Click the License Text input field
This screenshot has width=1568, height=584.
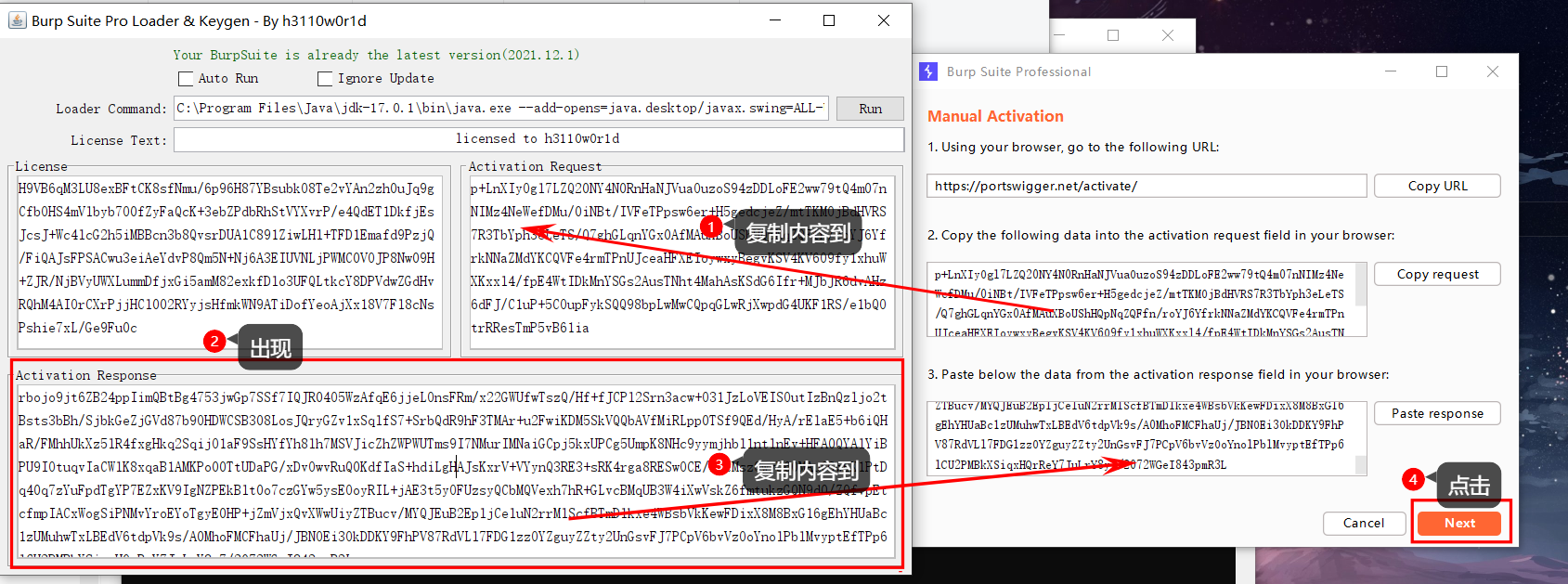point(538,139)
